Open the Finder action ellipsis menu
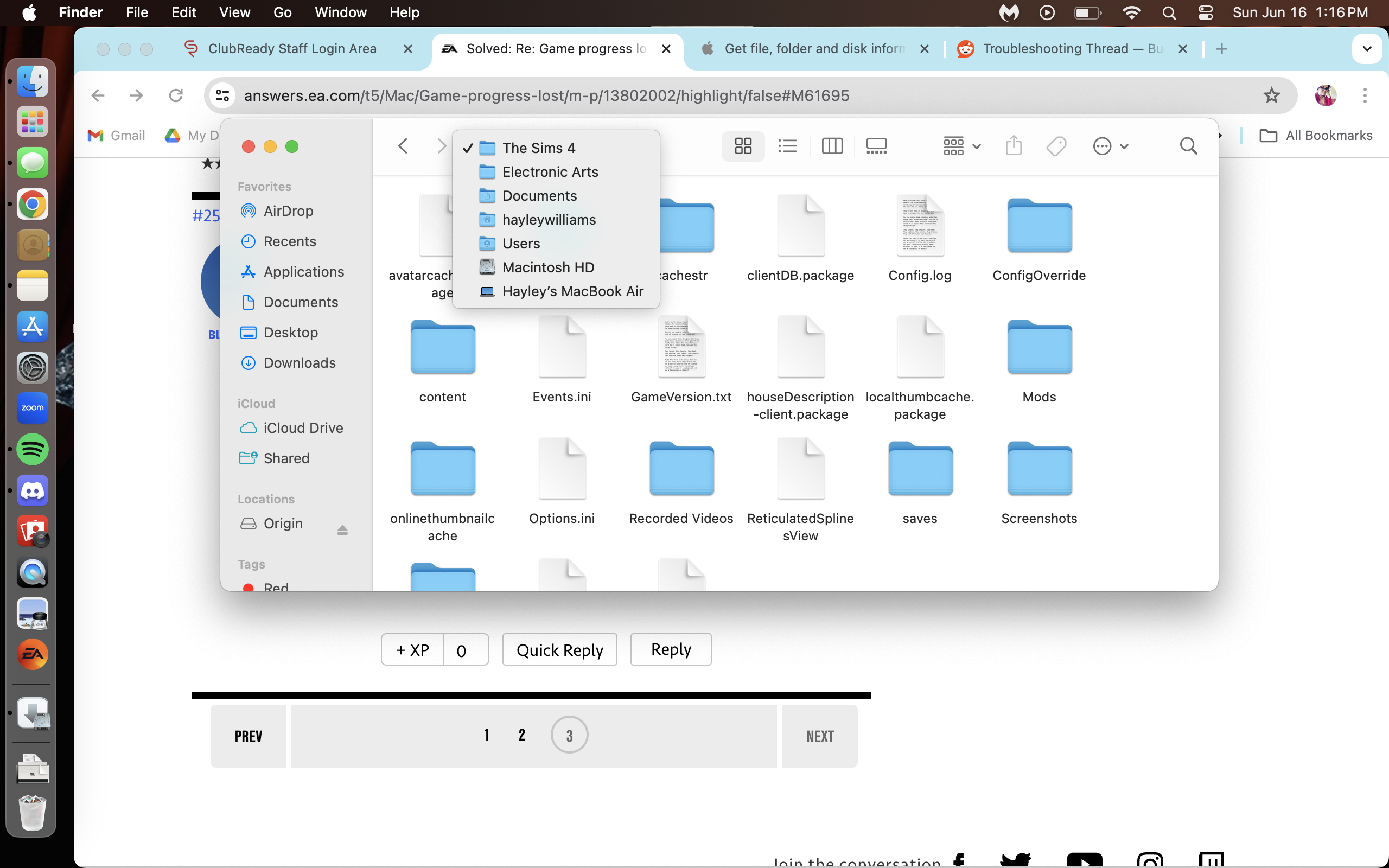Viewport: 1389px width, 868px height. [x=1110, y=146]
